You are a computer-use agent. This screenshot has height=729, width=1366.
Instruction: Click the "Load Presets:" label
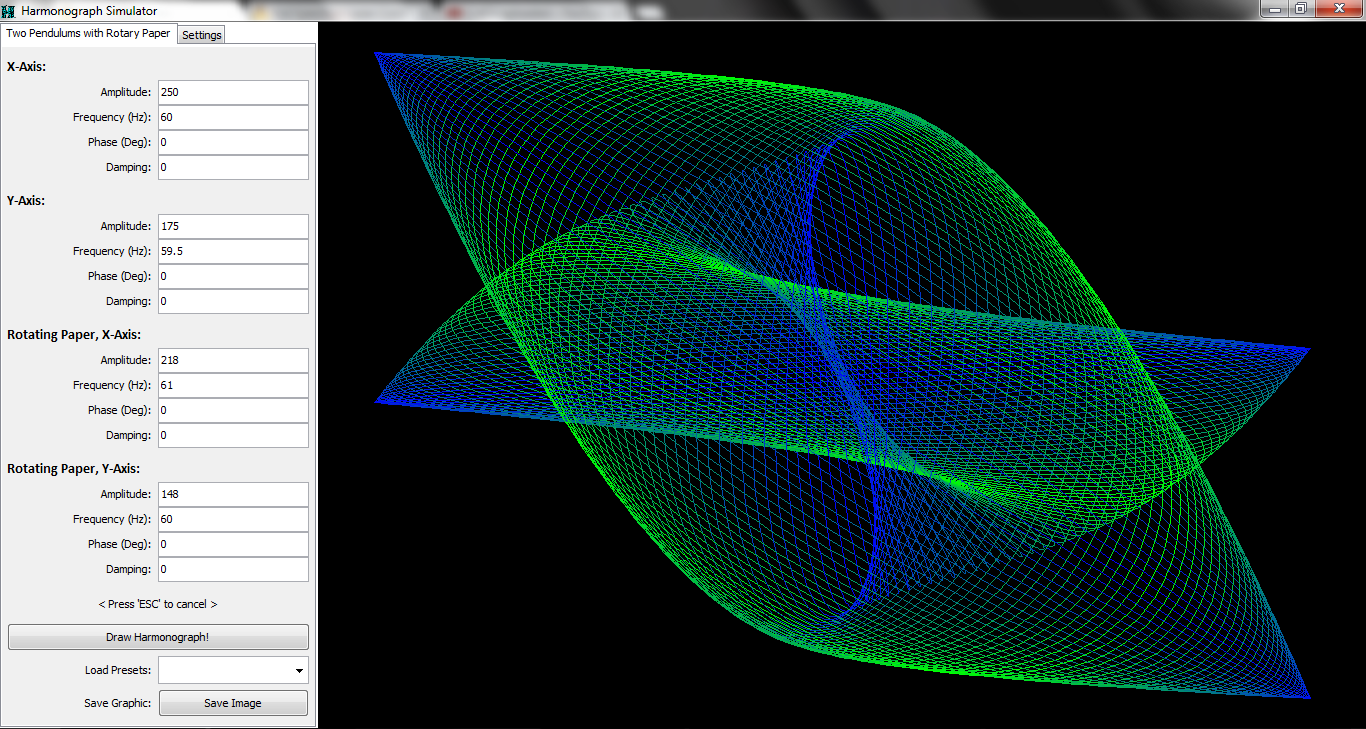click(x=118, y=670)
